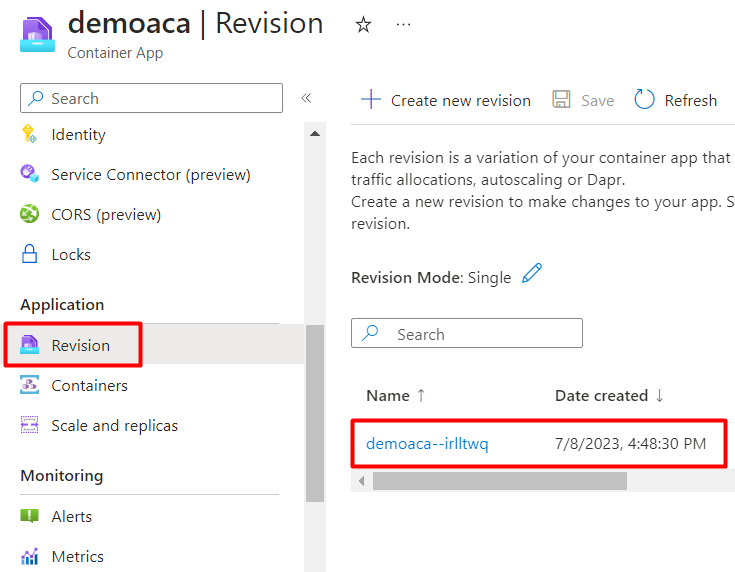Click the Refresh icon in toolbar
This screenshot has height=572, width=735.
pyautogui.click(x=645, y=99)
